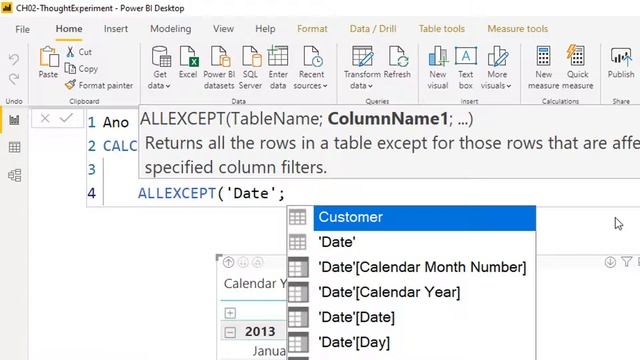Commit formula with checkmark icon

tap(66, 119)
